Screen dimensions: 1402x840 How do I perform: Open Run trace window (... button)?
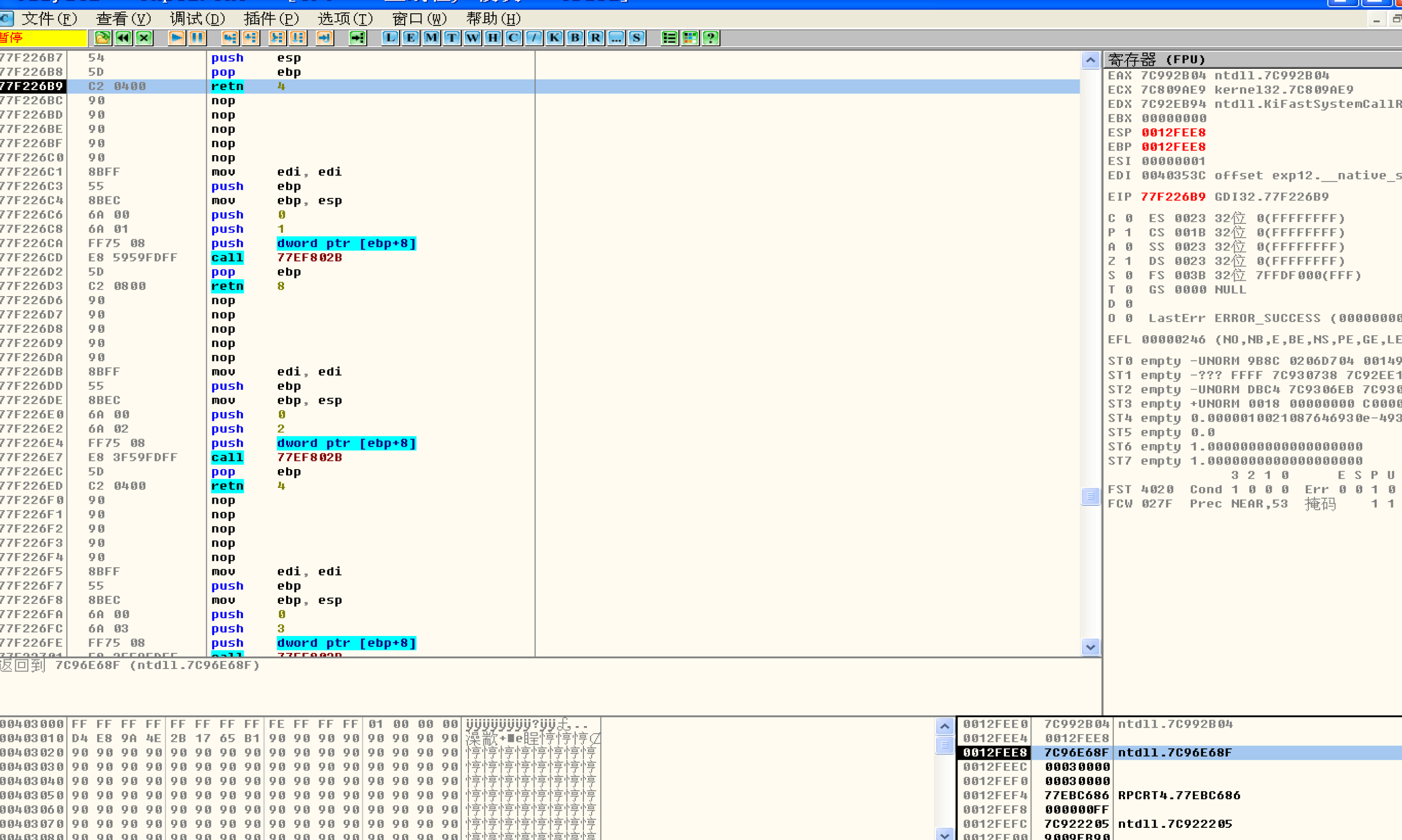616,38
